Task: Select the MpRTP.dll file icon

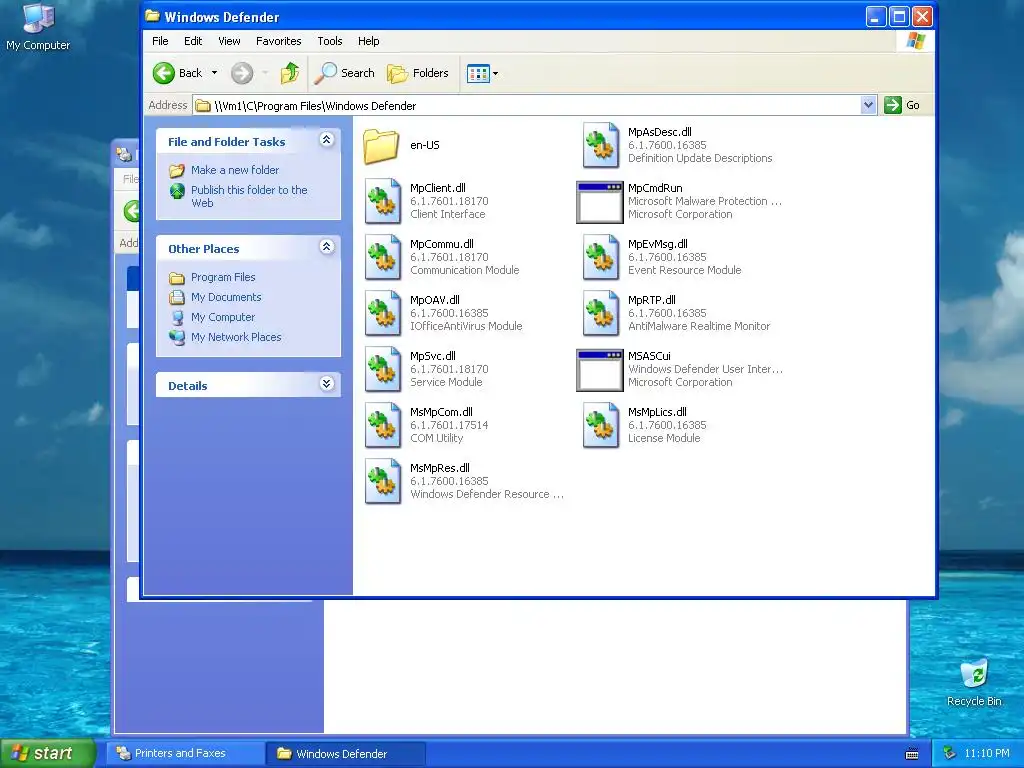Action: click(601, 313)
